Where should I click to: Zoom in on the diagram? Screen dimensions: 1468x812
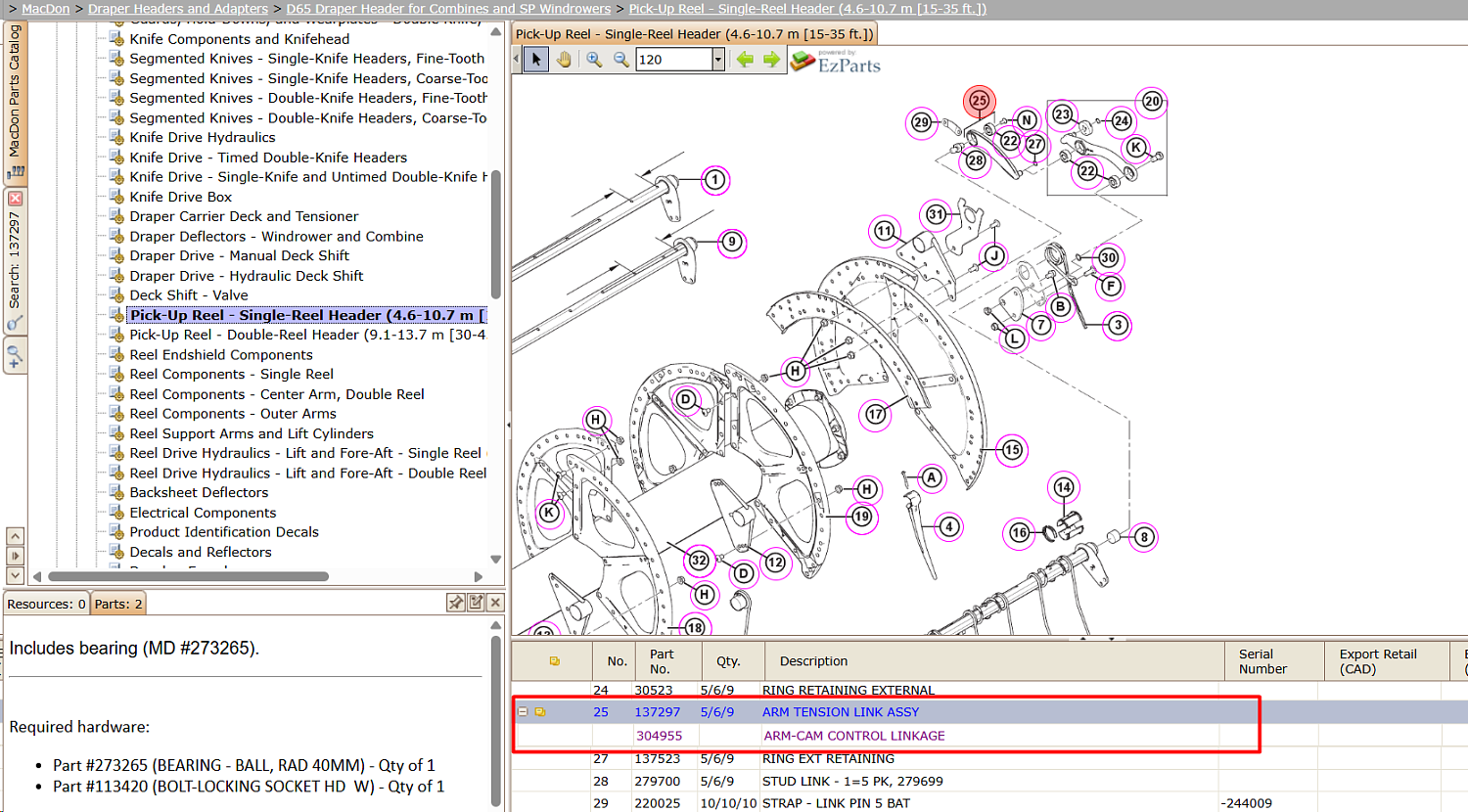pos(594,60)
